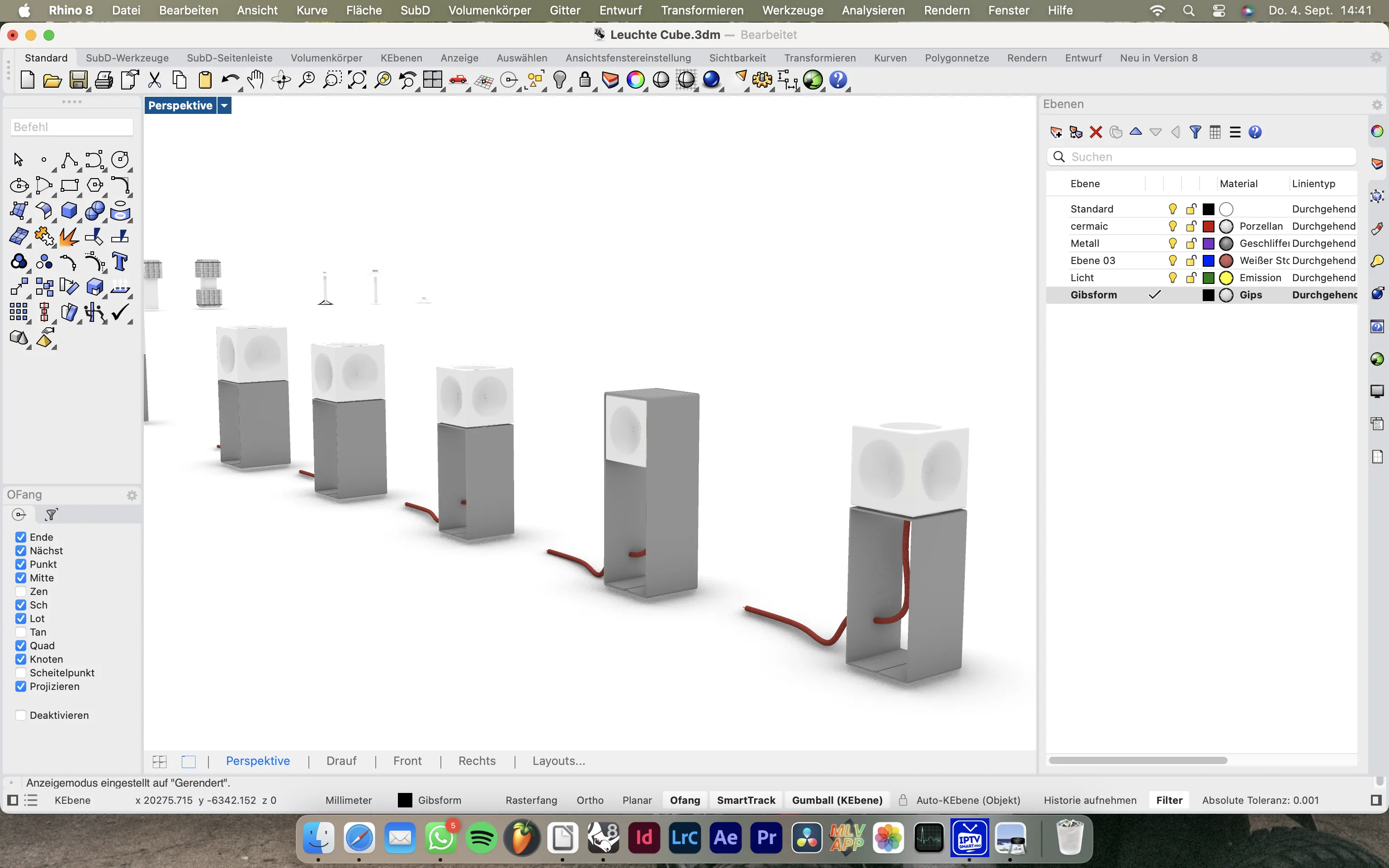Viewport: 1389px width, 868px height.
Task: Click the lock objects padlock icon
Action: pyautogui.click(x=585, y=80)
